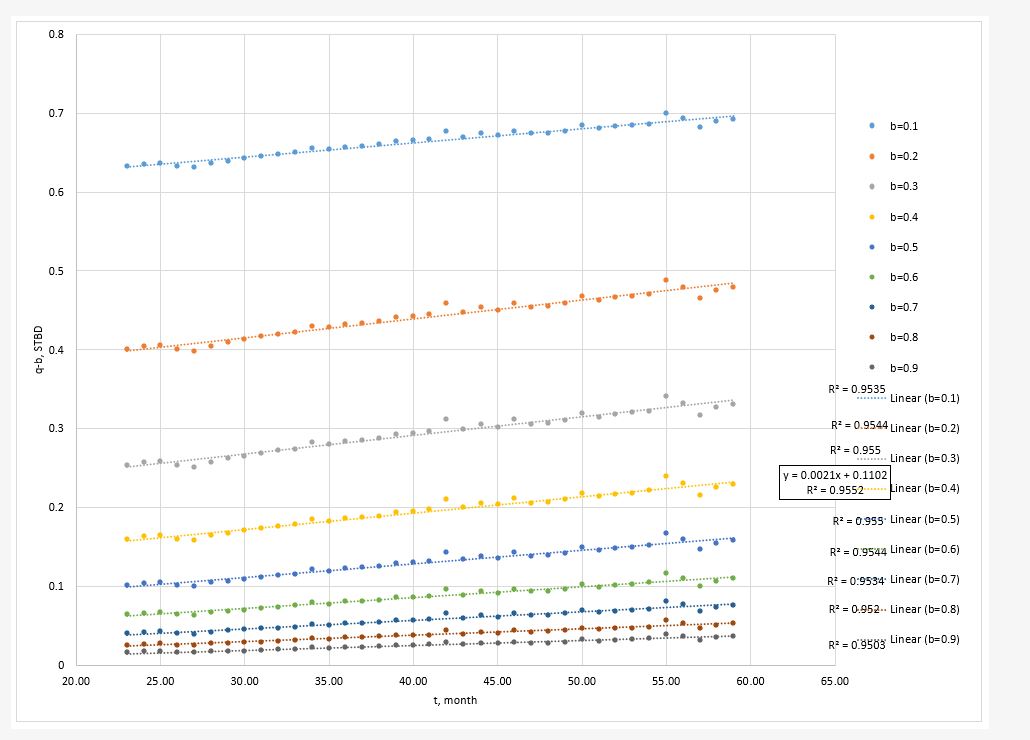This screenshot has height=740, width=1030.
Task: Select the R² = 0.952 trendline label
Action: coord(853,609)
